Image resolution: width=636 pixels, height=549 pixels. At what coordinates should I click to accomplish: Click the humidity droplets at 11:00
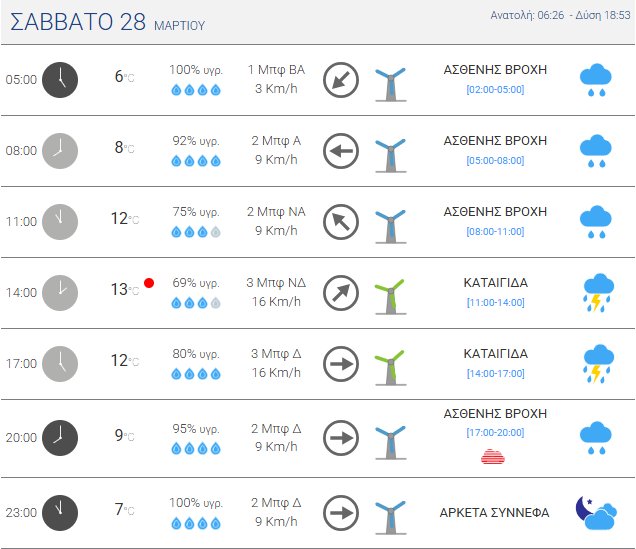(x=195, y=231)
